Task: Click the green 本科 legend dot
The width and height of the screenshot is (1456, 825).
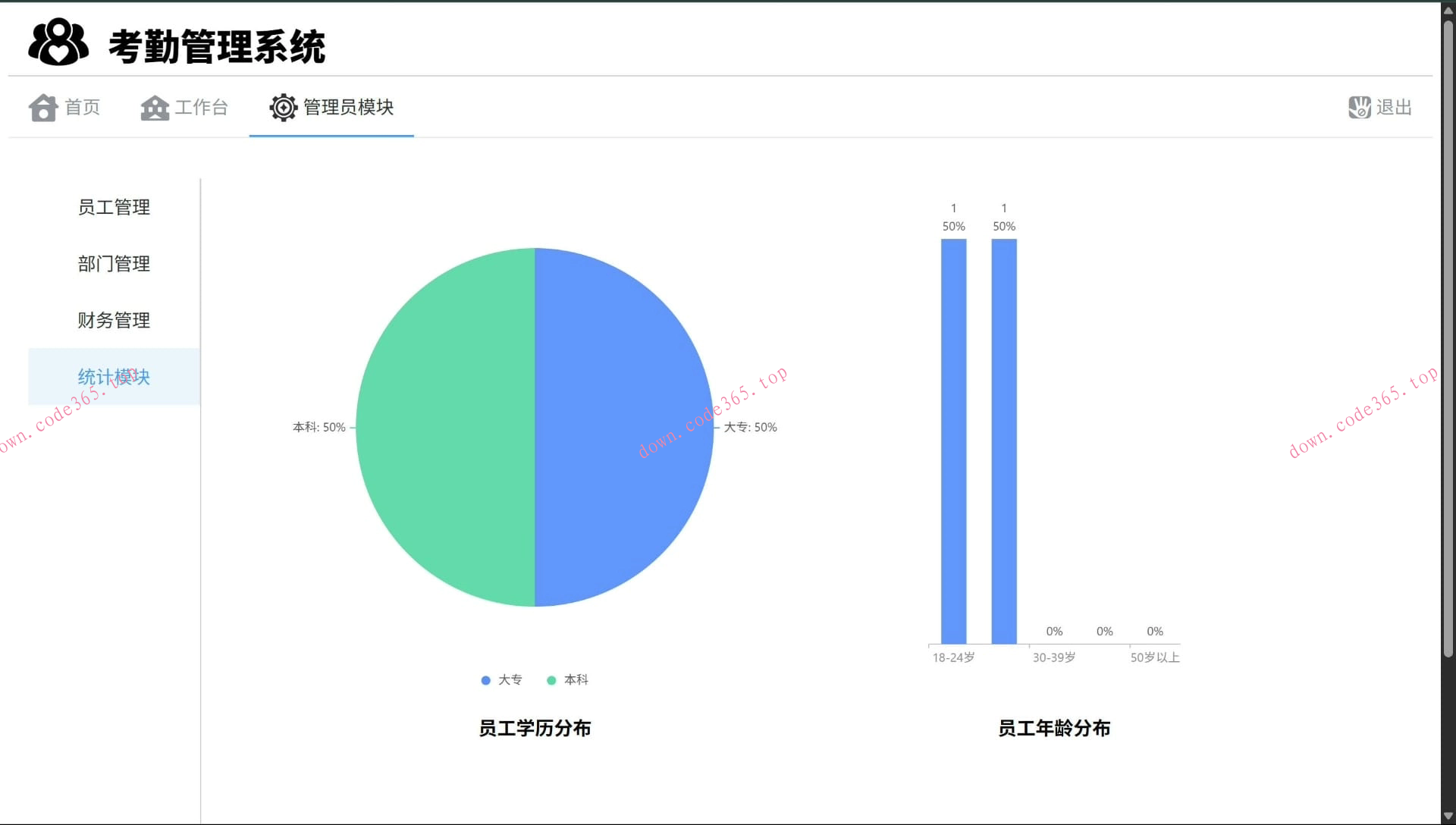Action: (551, 680)
